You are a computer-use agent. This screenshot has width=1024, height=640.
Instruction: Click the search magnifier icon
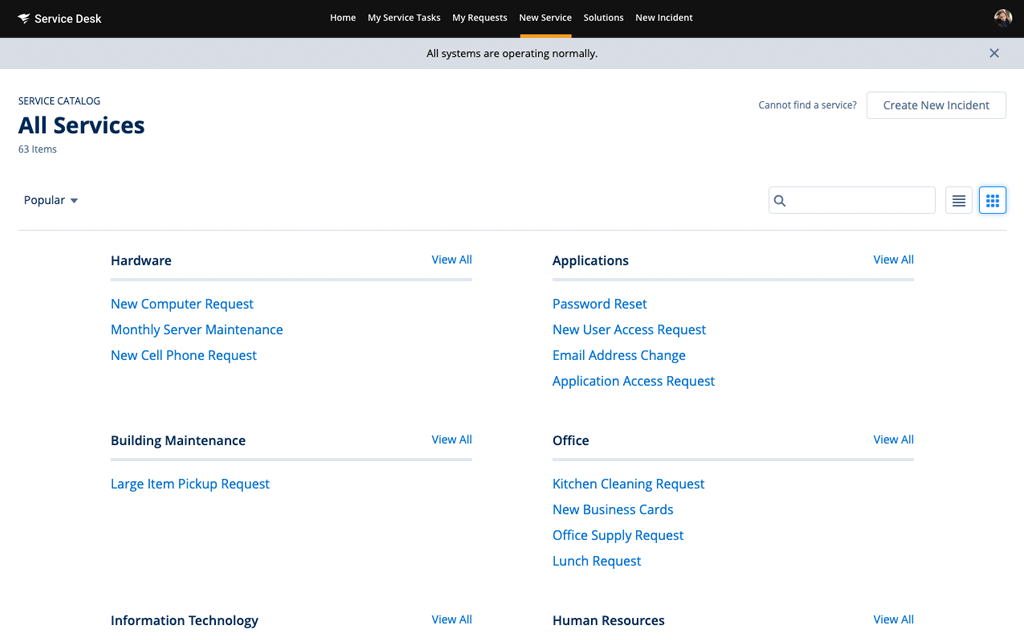click(x=779, y=200)
